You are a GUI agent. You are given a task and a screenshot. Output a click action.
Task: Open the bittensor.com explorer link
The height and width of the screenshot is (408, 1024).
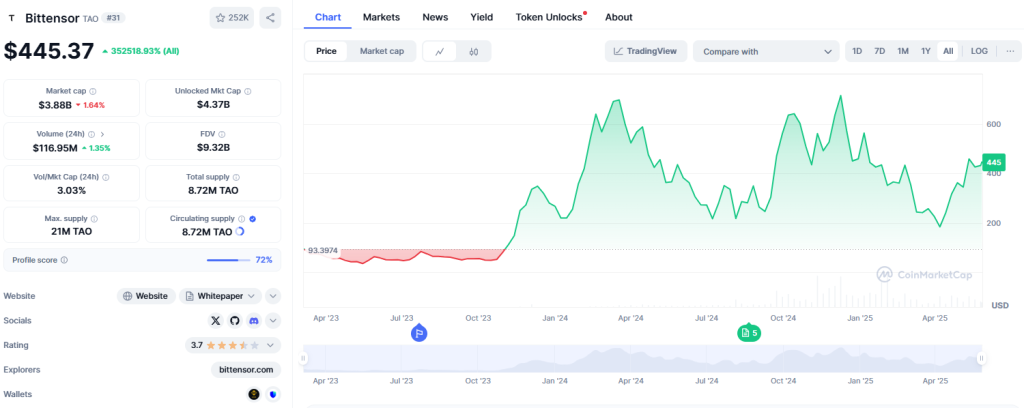coord(246,369)
